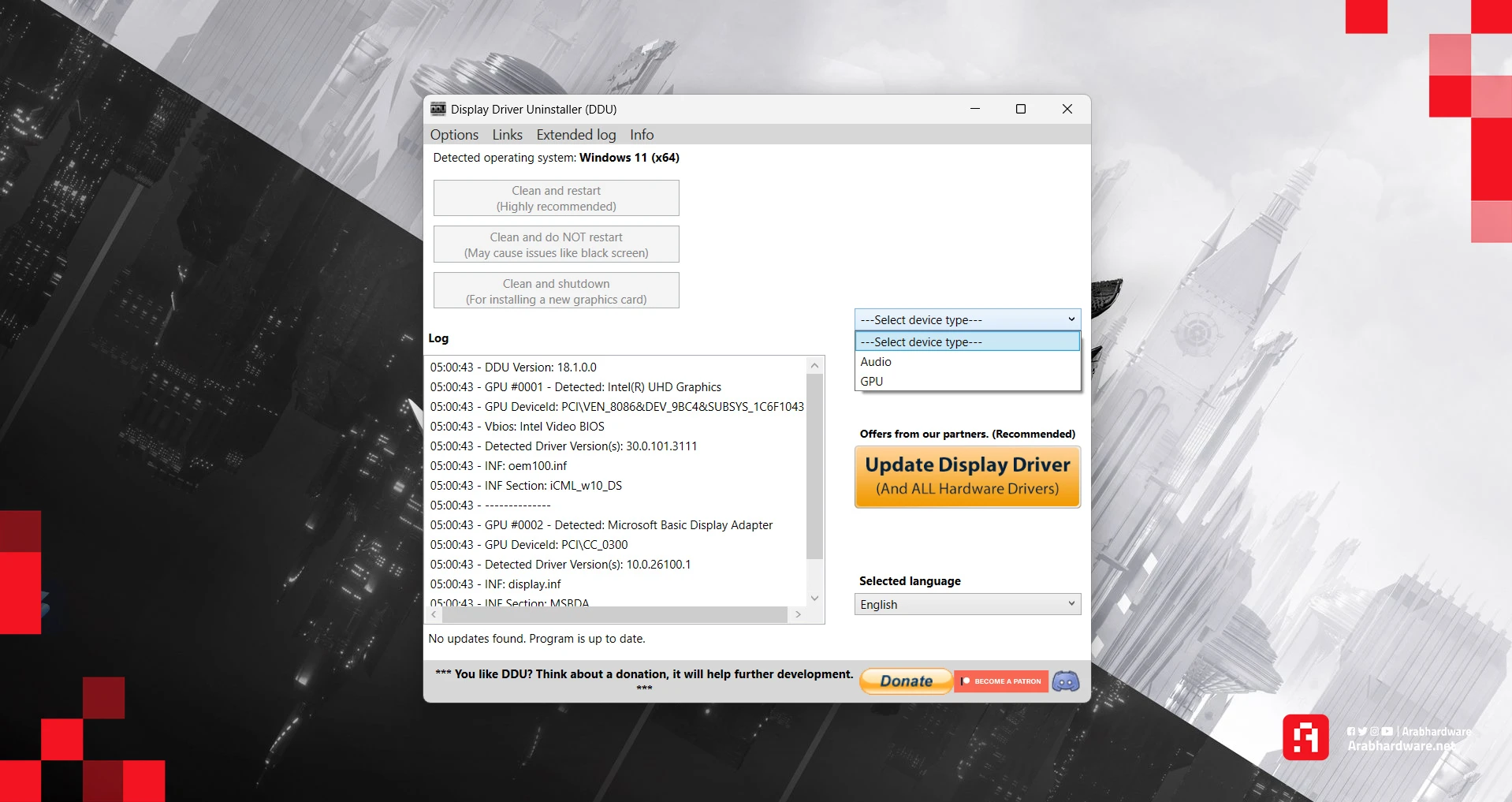This screenshot has width=1512, height=802.
Task: Open the Links menu
Action: (x=507, y=135)
